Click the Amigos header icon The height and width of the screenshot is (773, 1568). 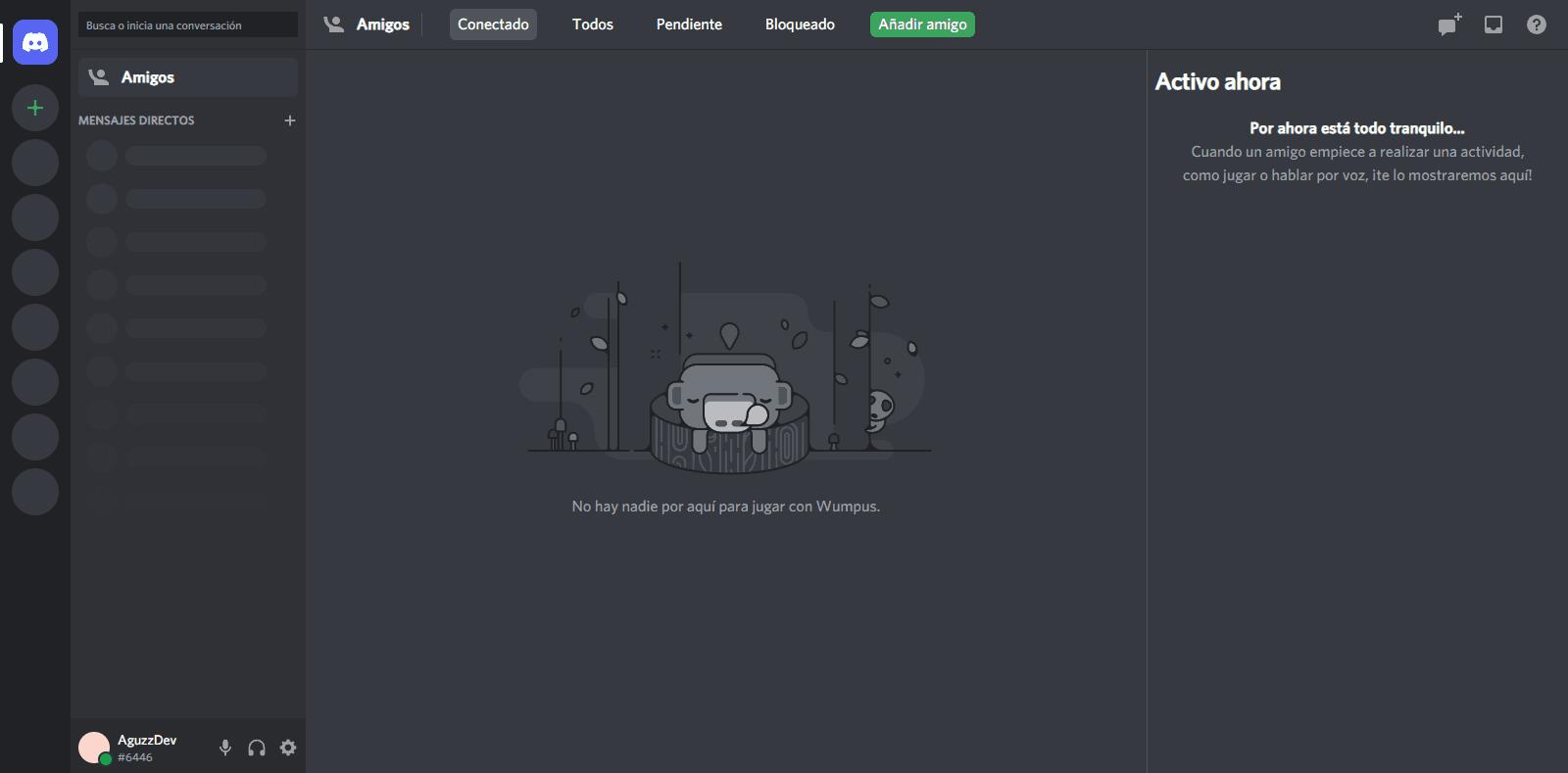click(334, 24)
